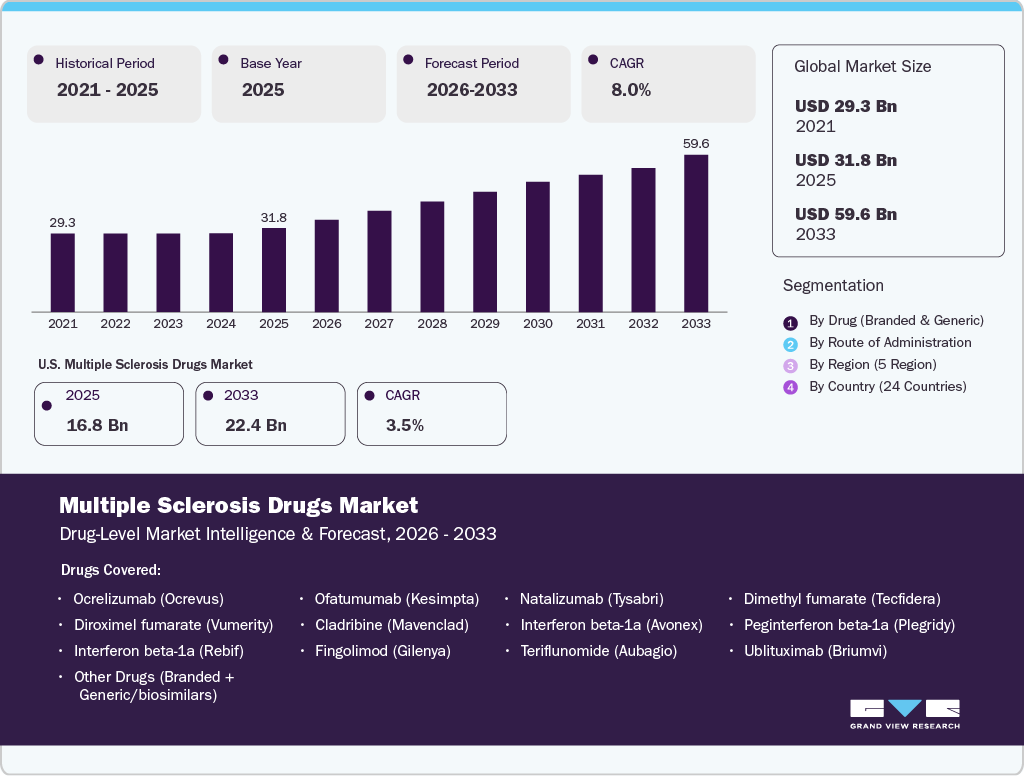
Task: Click the U.S. CAGR 3.5% box
Action: coord(432,414)
